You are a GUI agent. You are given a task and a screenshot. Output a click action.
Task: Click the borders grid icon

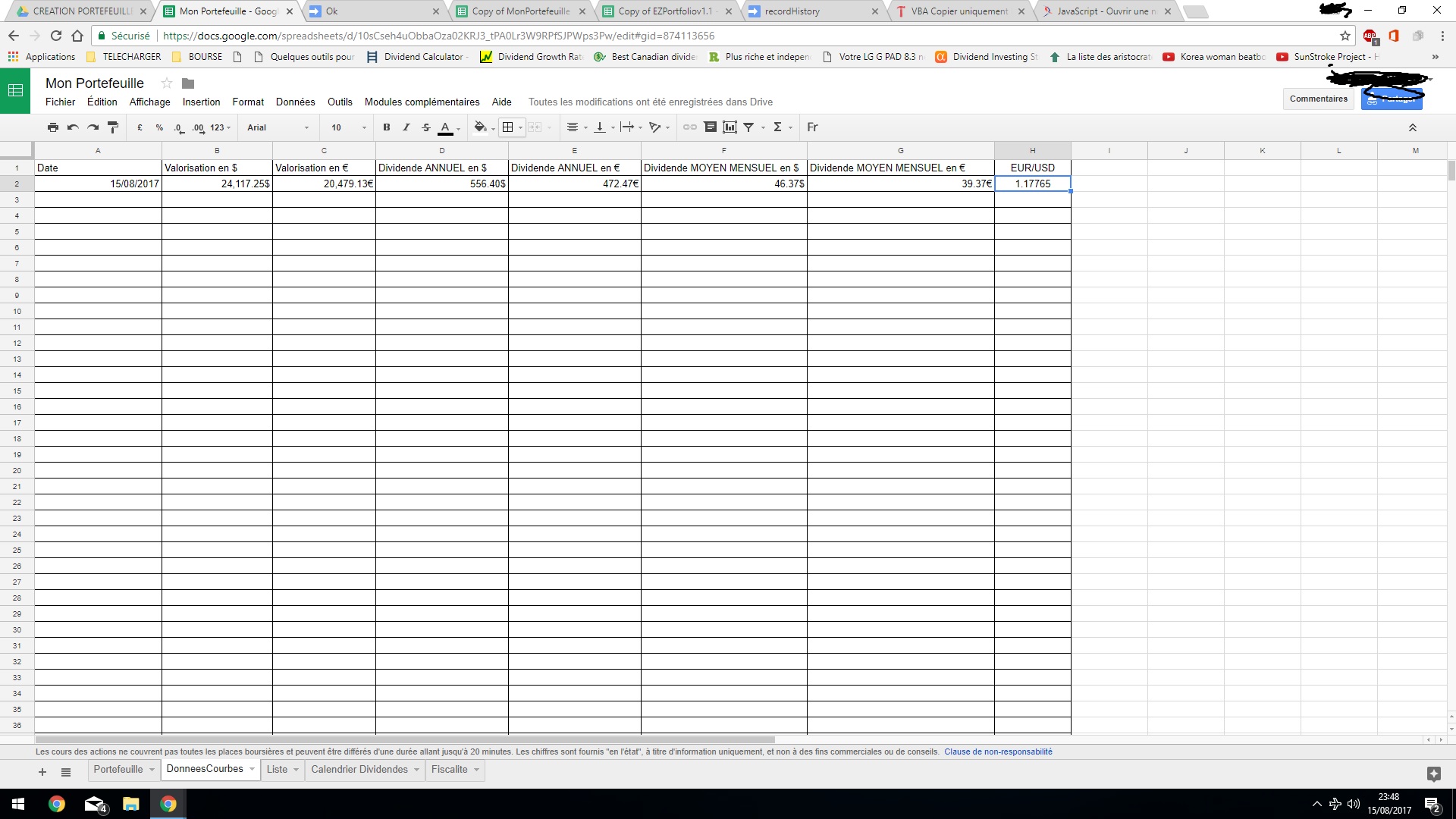[508, 127]
